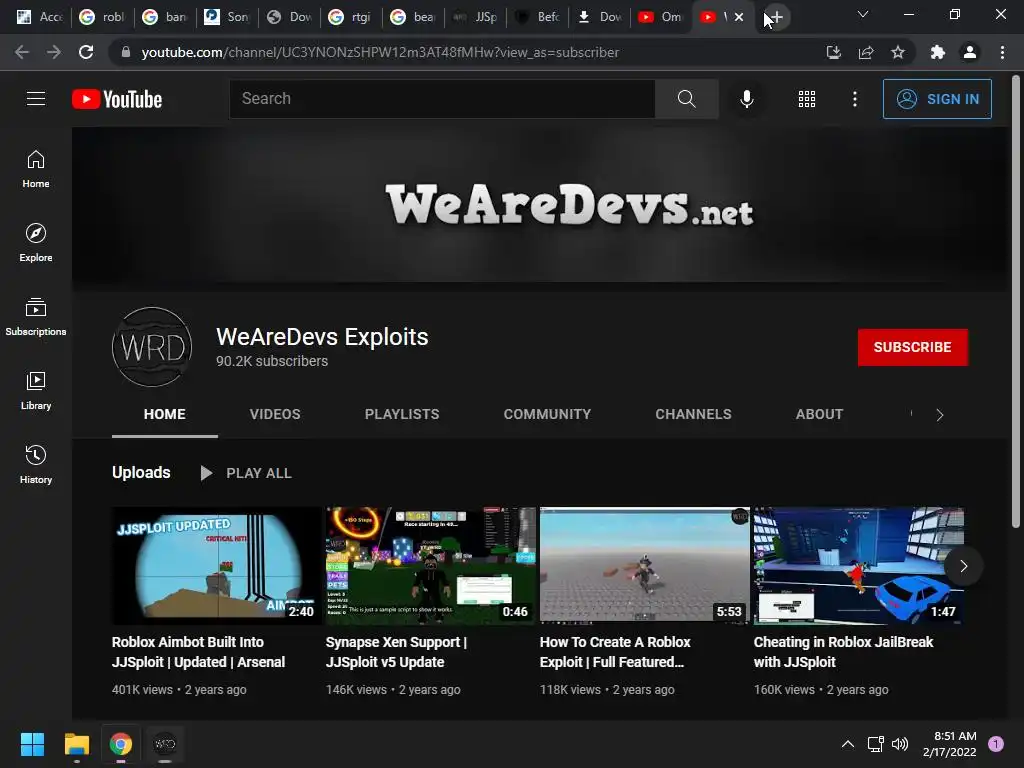
Task: Show next uploads with the carousel arrow
Action: (x=963, y=566)
